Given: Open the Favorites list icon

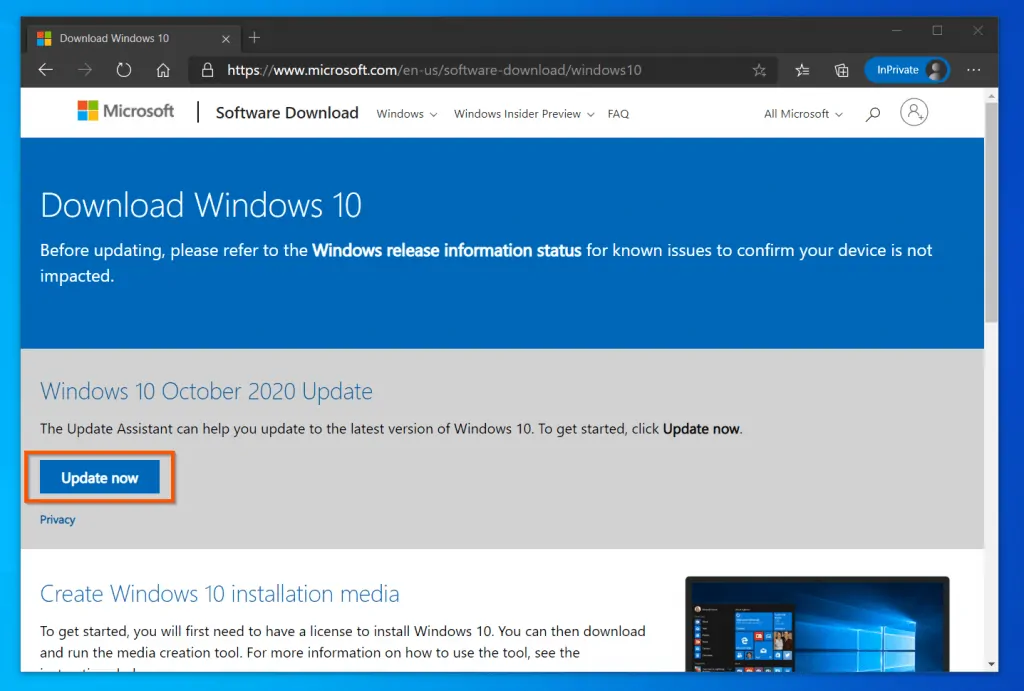Looking at the screenshot, I should [x=803, y=70].
